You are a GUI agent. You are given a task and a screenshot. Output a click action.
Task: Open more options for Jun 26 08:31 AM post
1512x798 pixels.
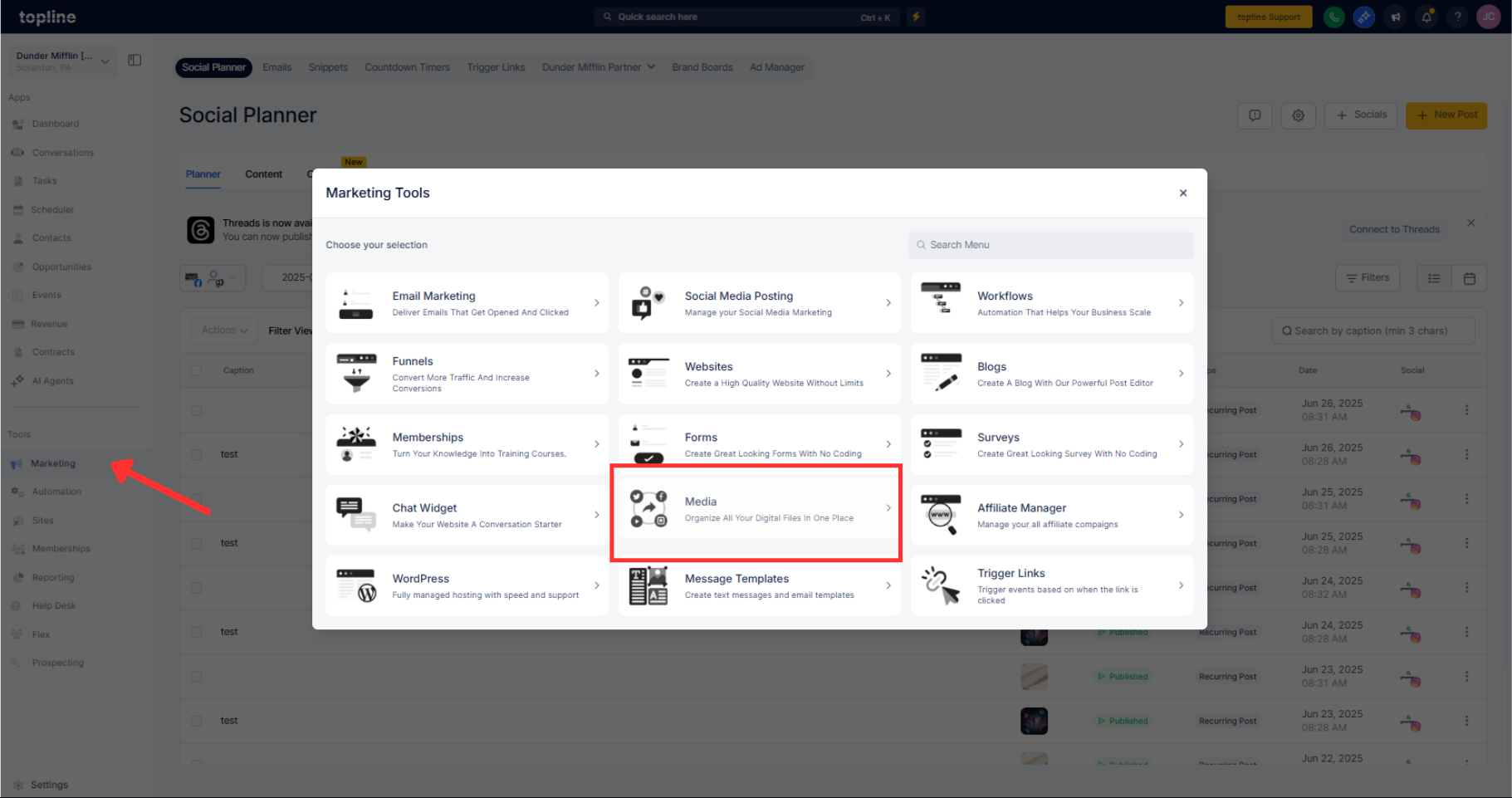pos(1466,410)
